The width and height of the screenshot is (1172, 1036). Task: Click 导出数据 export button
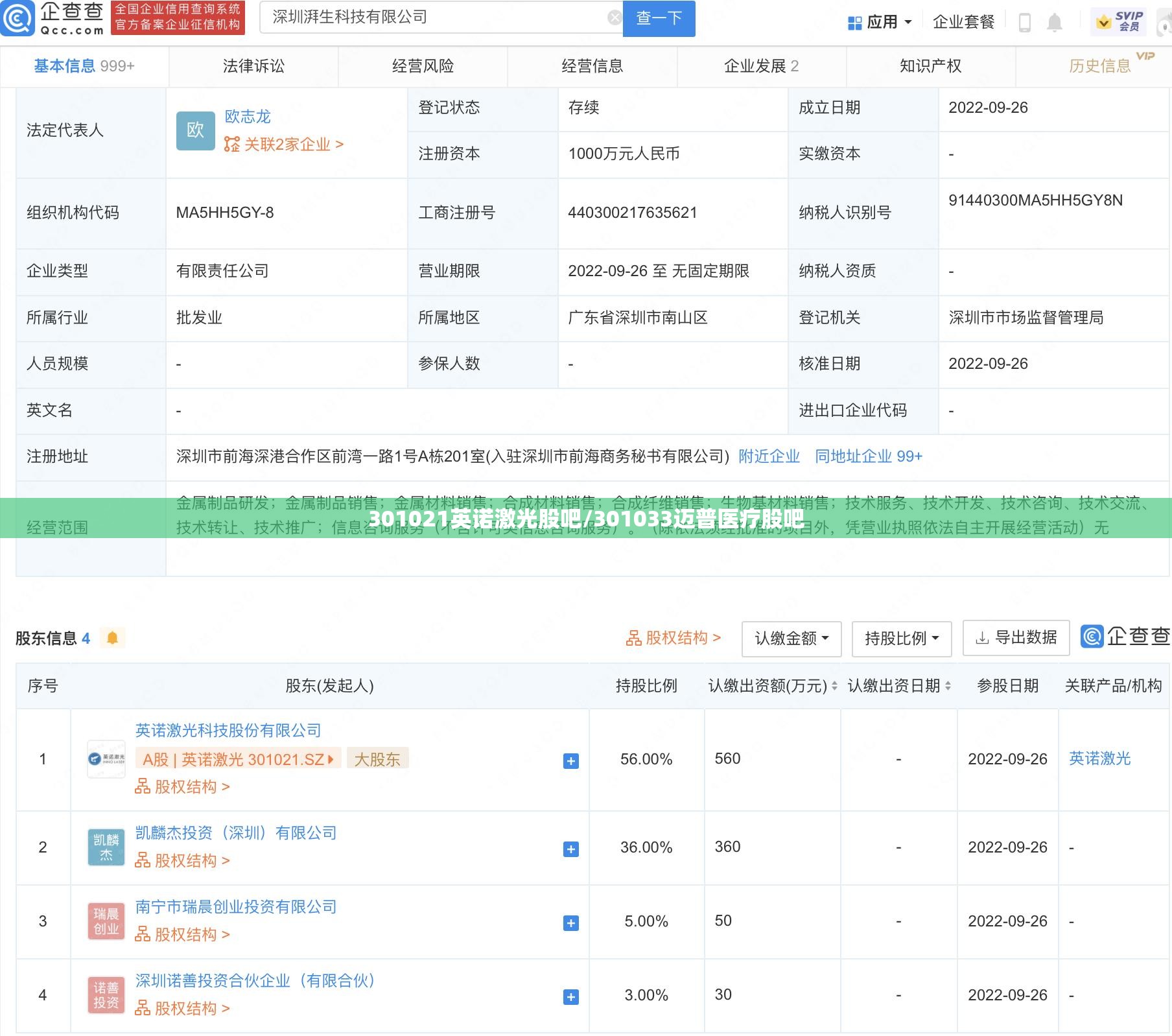tap(1016, 638)
